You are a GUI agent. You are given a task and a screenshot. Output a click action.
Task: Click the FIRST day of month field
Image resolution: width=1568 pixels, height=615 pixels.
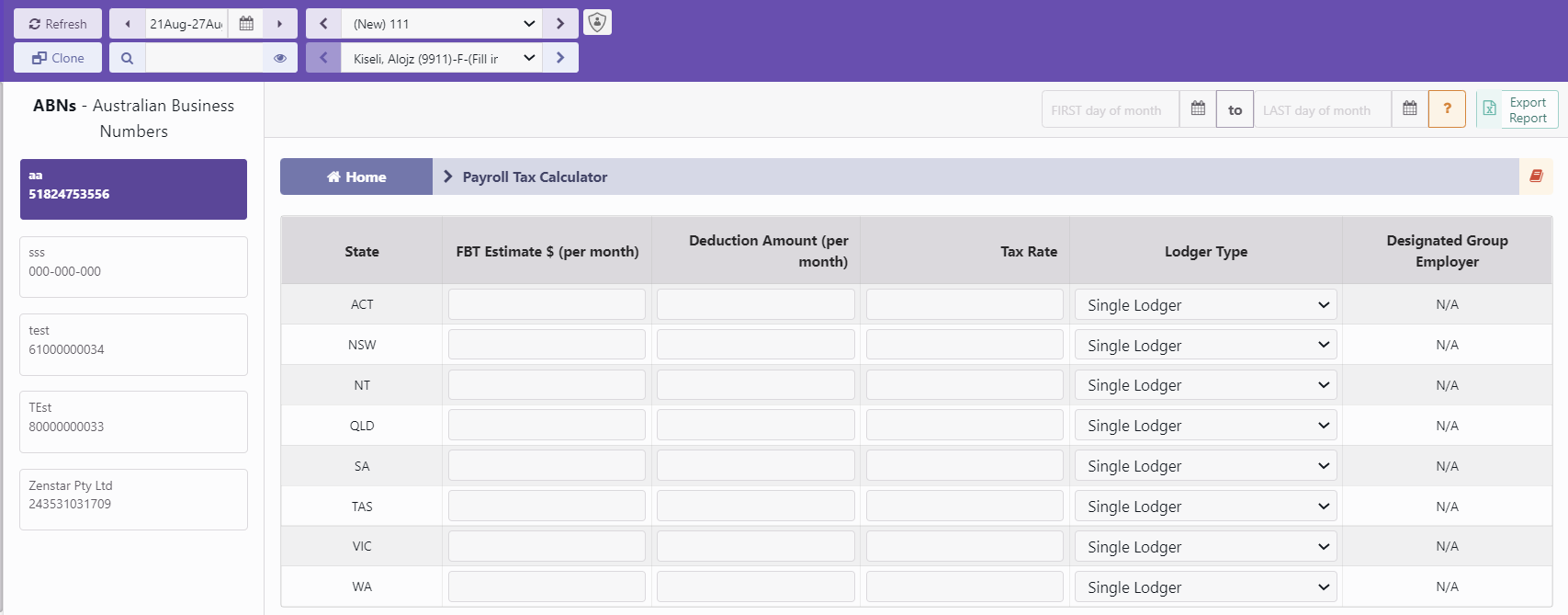coord(1111,109)
